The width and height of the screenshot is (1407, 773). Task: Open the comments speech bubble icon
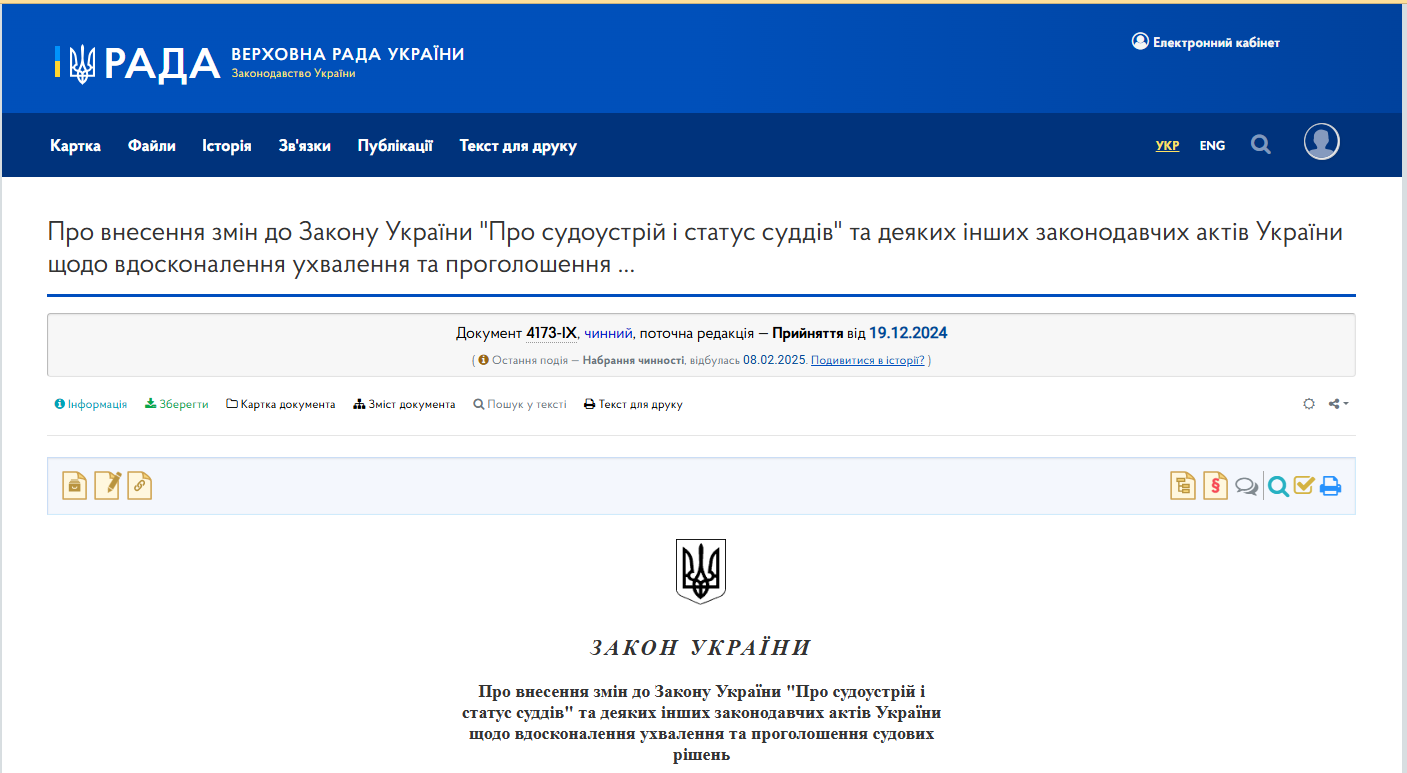pos(1246,485)
